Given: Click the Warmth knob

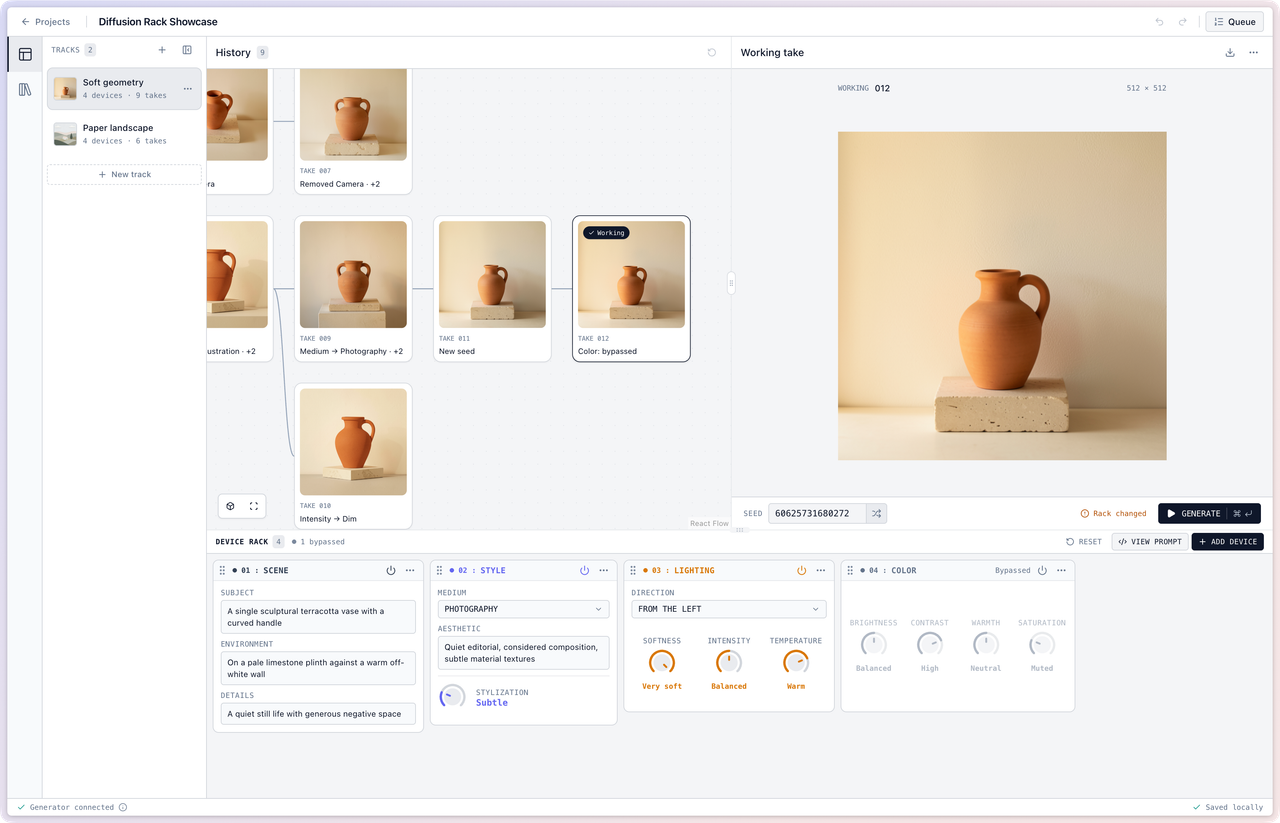Looking at the screenshot, I should coord(986,644).
